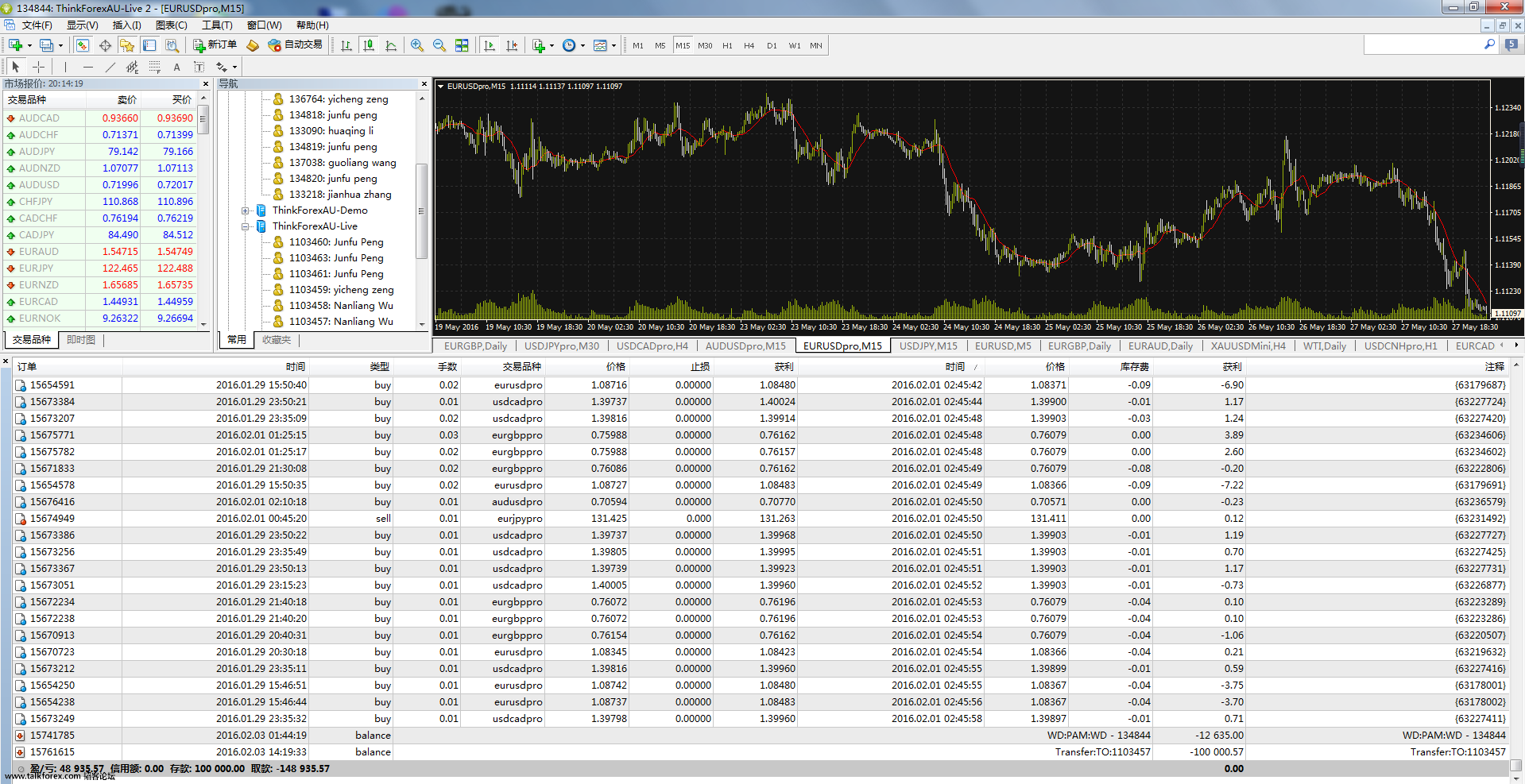Viewport: 1525px width, 784px height.
Task: Open the profiles dropdown arrow
Action: coord(60,45)
